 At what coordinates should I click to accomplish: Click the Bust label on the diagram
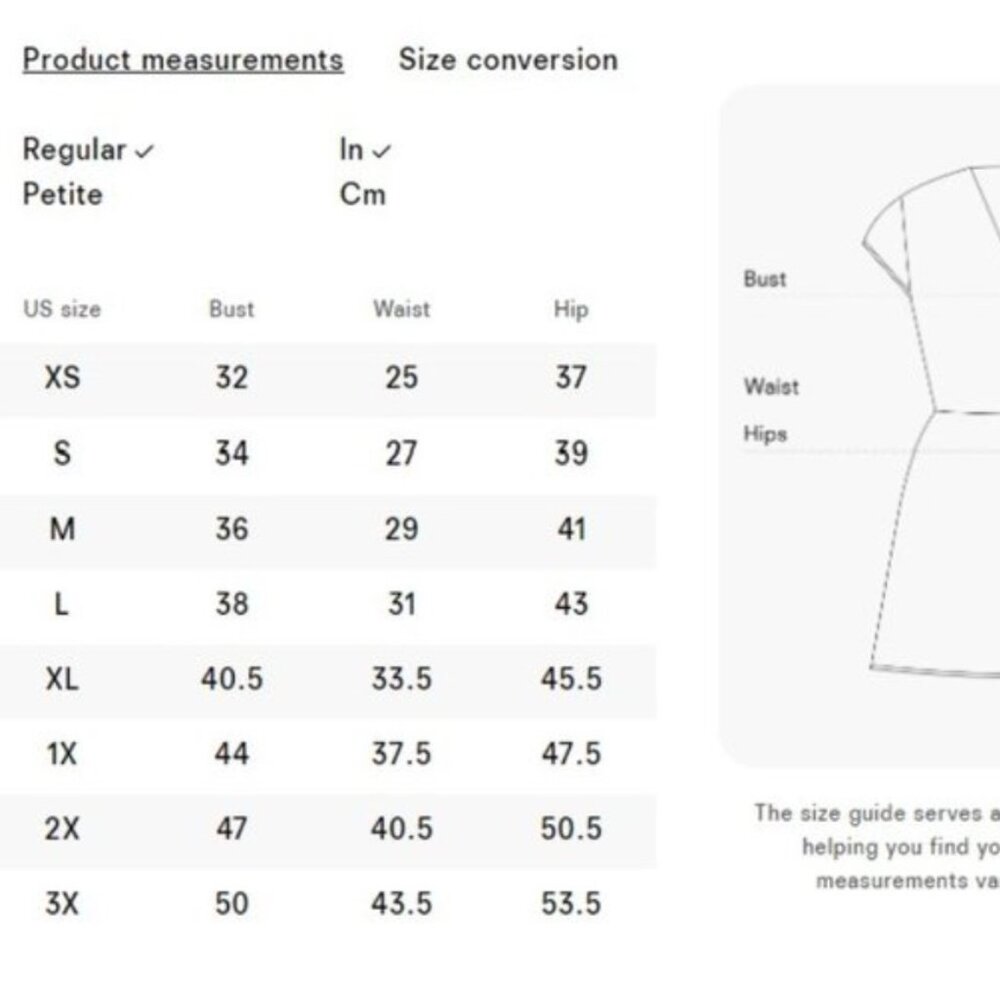[x=766, y=280]
